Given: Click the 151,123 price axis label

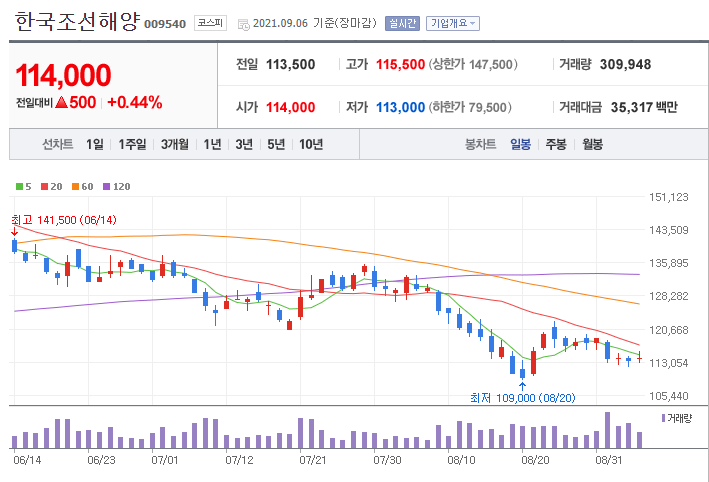Looking at the screenshot, I should (669, 197).
